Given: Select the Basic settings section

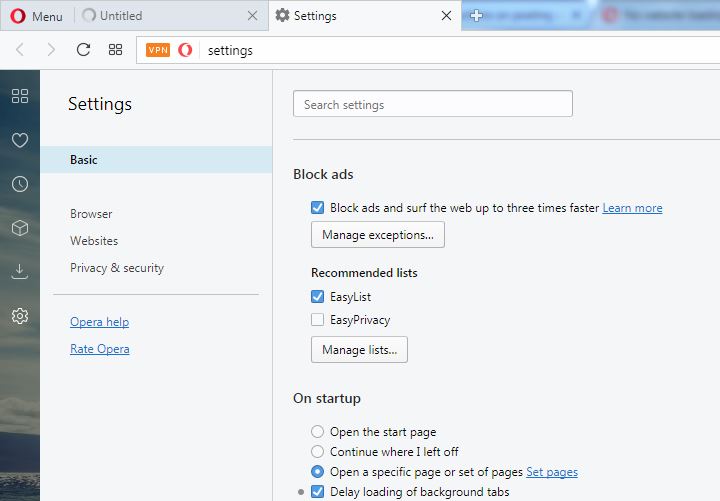Looking at the screenshot, I should [156, 160].
